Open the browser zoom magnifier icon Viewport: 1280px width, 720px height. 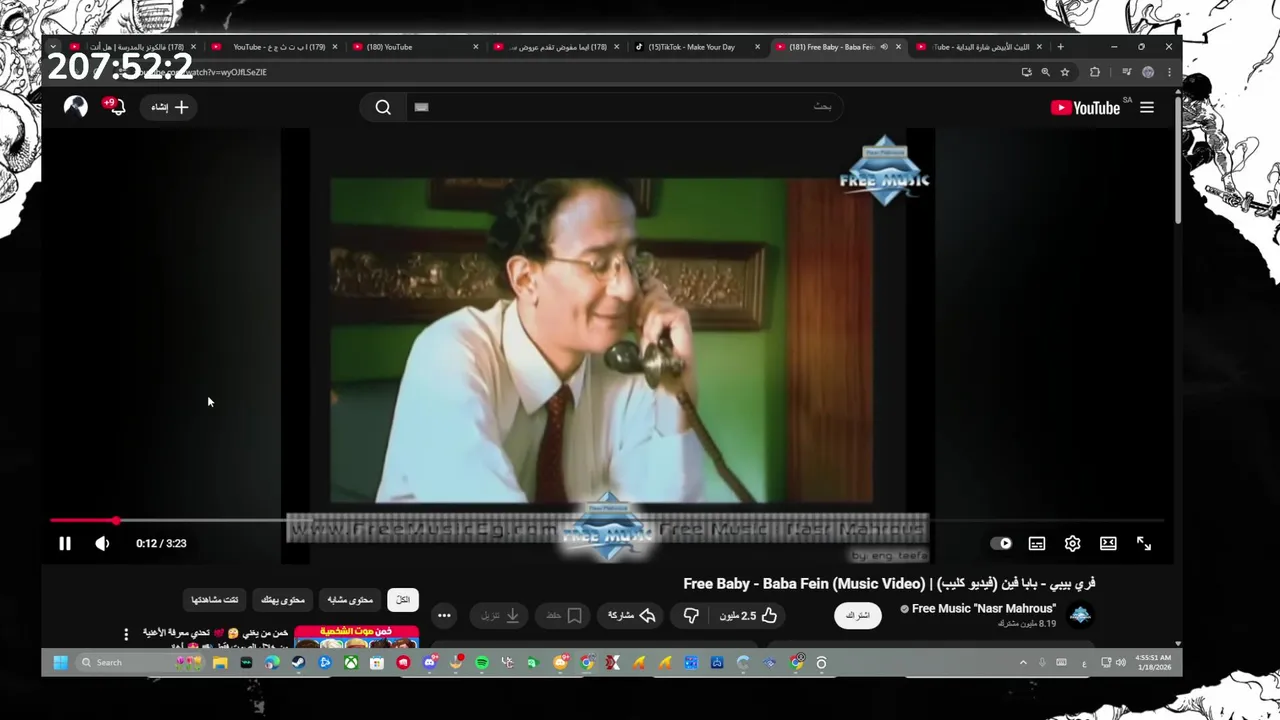[1045, 72]
